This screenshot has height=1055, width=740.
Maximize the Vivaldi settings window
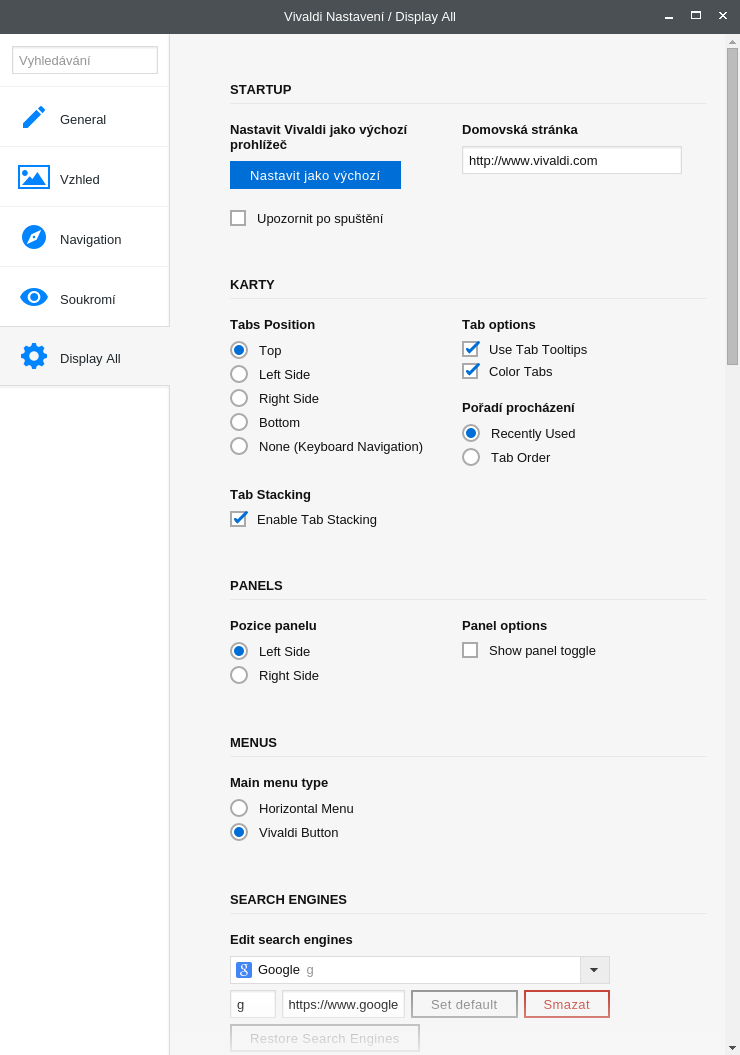[696, 16]
